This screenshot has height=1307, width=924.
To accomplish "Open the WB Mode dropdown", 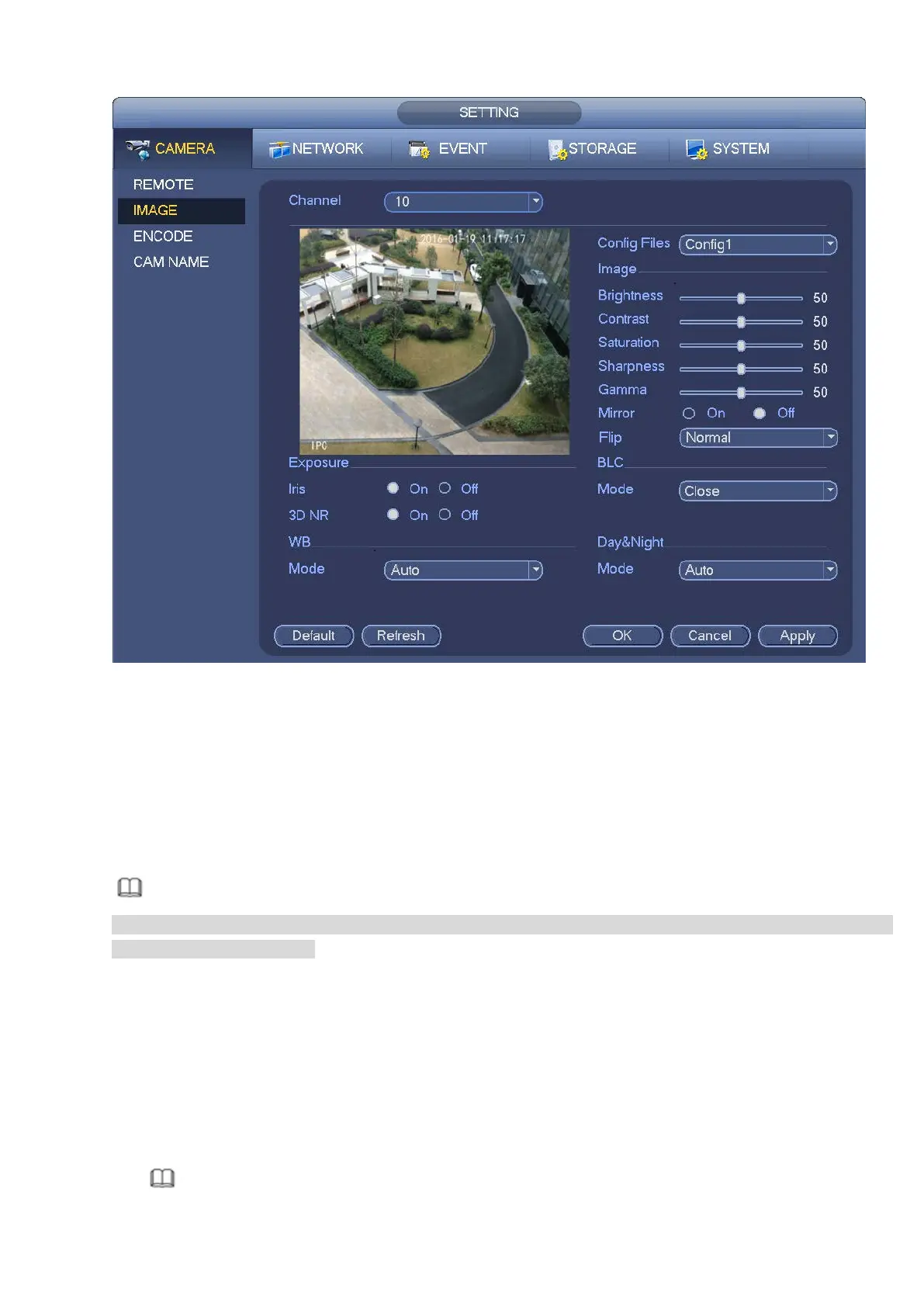I will (463, 570).
